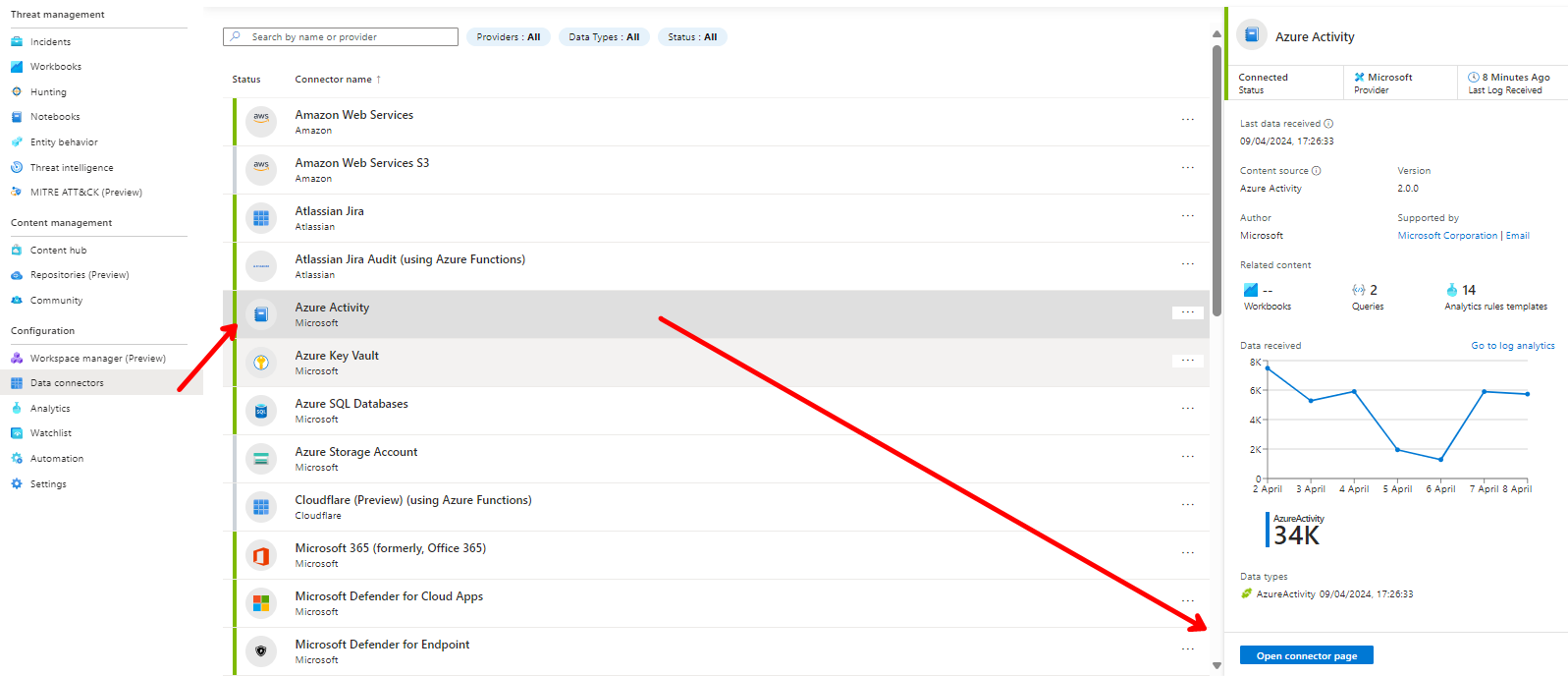Open more options for Azure Key Vault row
1568x676 pixels.
1188,361
